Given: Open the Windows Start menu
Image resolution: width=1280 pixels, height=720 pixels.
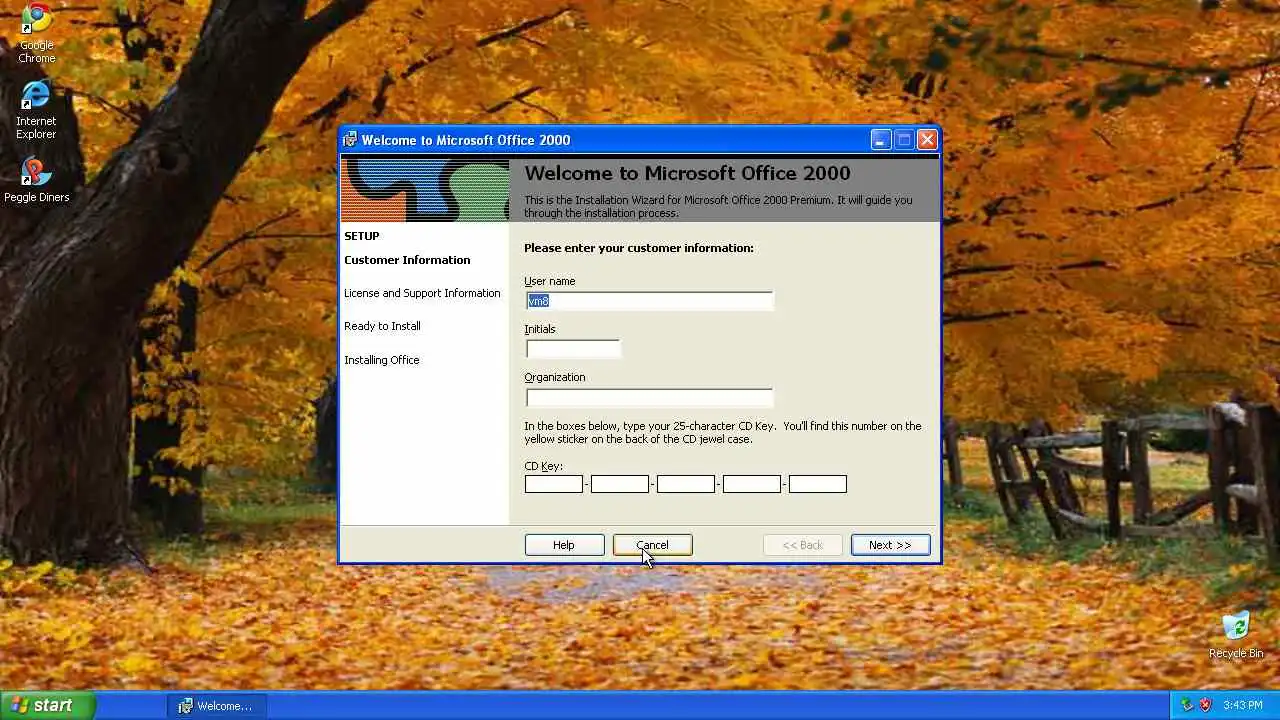Looking at the screenshot, I should pos(47,705).
